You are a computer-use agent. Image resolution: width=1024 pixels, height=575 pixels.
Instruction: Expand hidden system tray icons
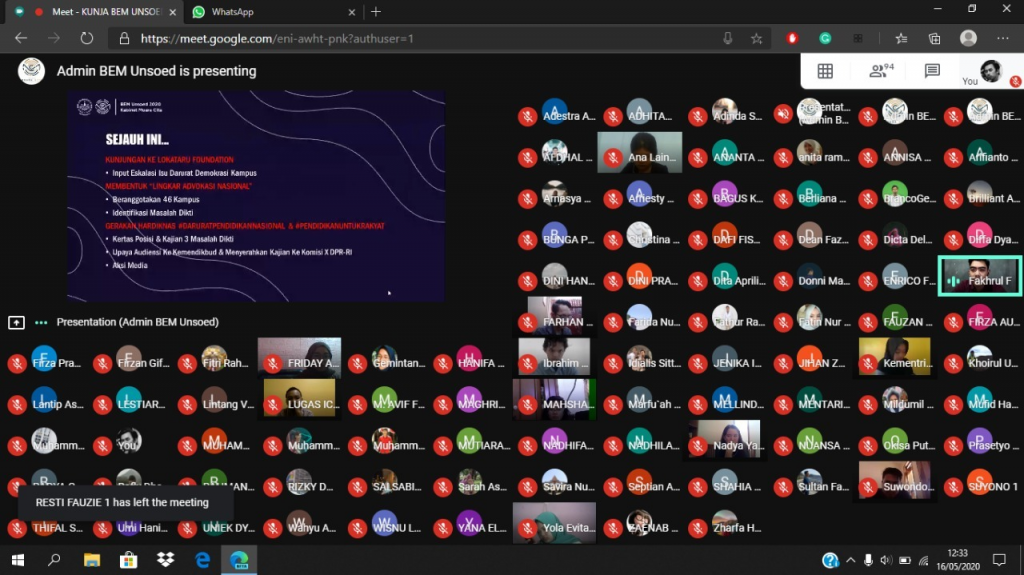pyautogui.click(x=850, y=560)
